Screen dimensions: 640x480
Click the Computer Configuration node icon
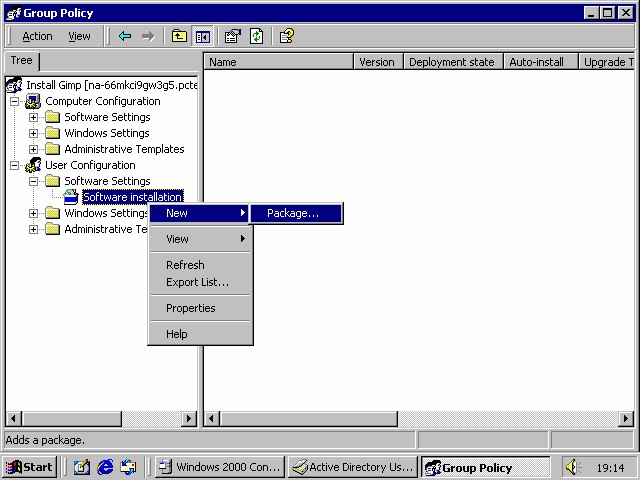coord(33,101)
